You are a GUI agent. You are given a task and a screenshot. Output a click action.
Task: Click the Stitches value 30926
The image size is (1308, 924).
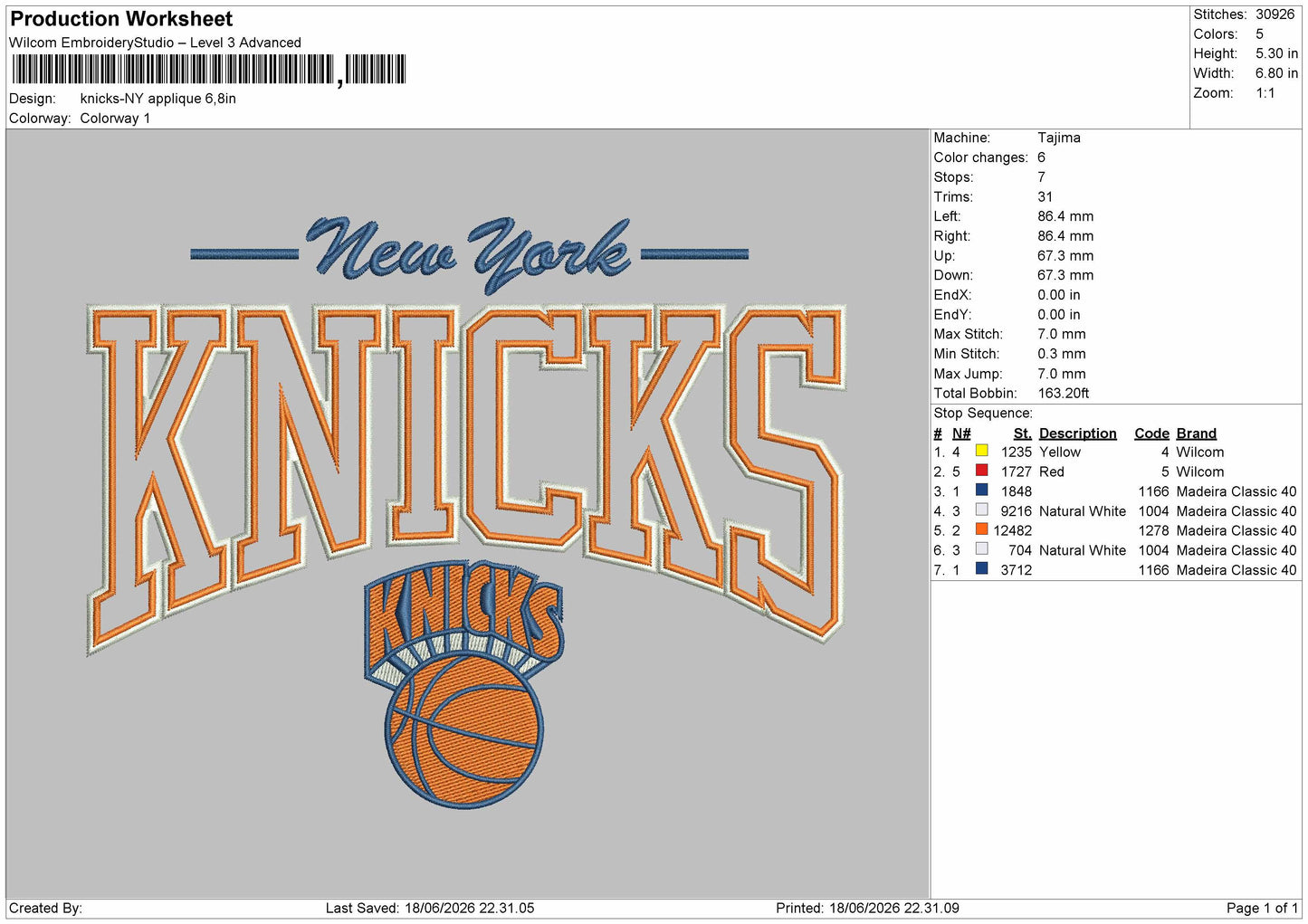(1275, 14)
